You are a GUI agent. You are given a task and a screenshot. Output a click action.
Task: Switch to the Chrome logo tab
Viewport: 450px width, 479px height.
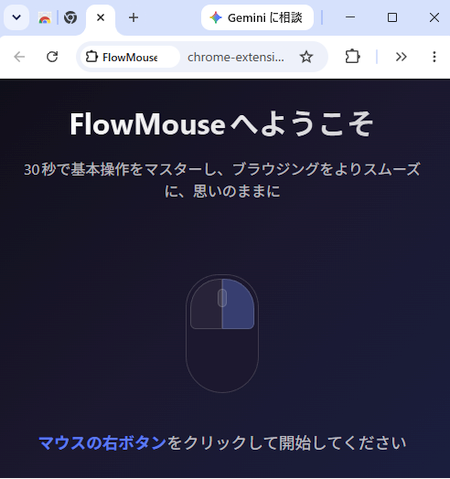(70, 18)
